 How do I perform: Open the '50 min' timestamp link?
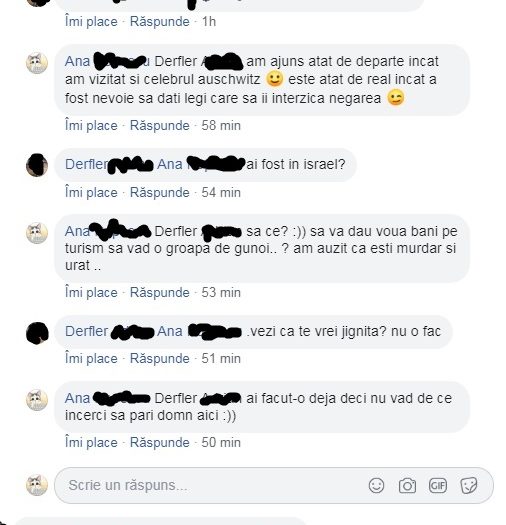221,442
